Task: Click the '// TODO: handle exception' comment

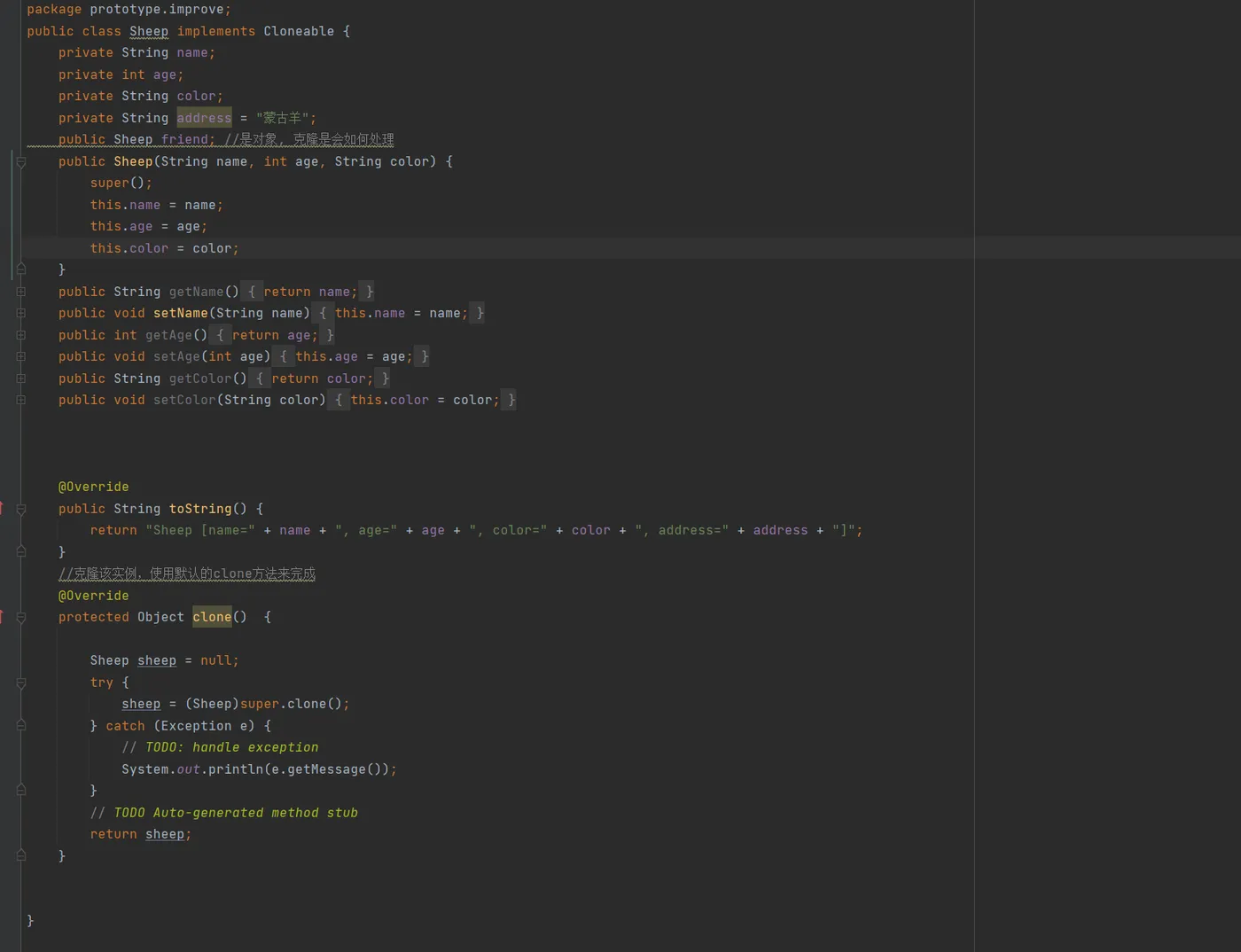Action: click(x=220, y=747)
